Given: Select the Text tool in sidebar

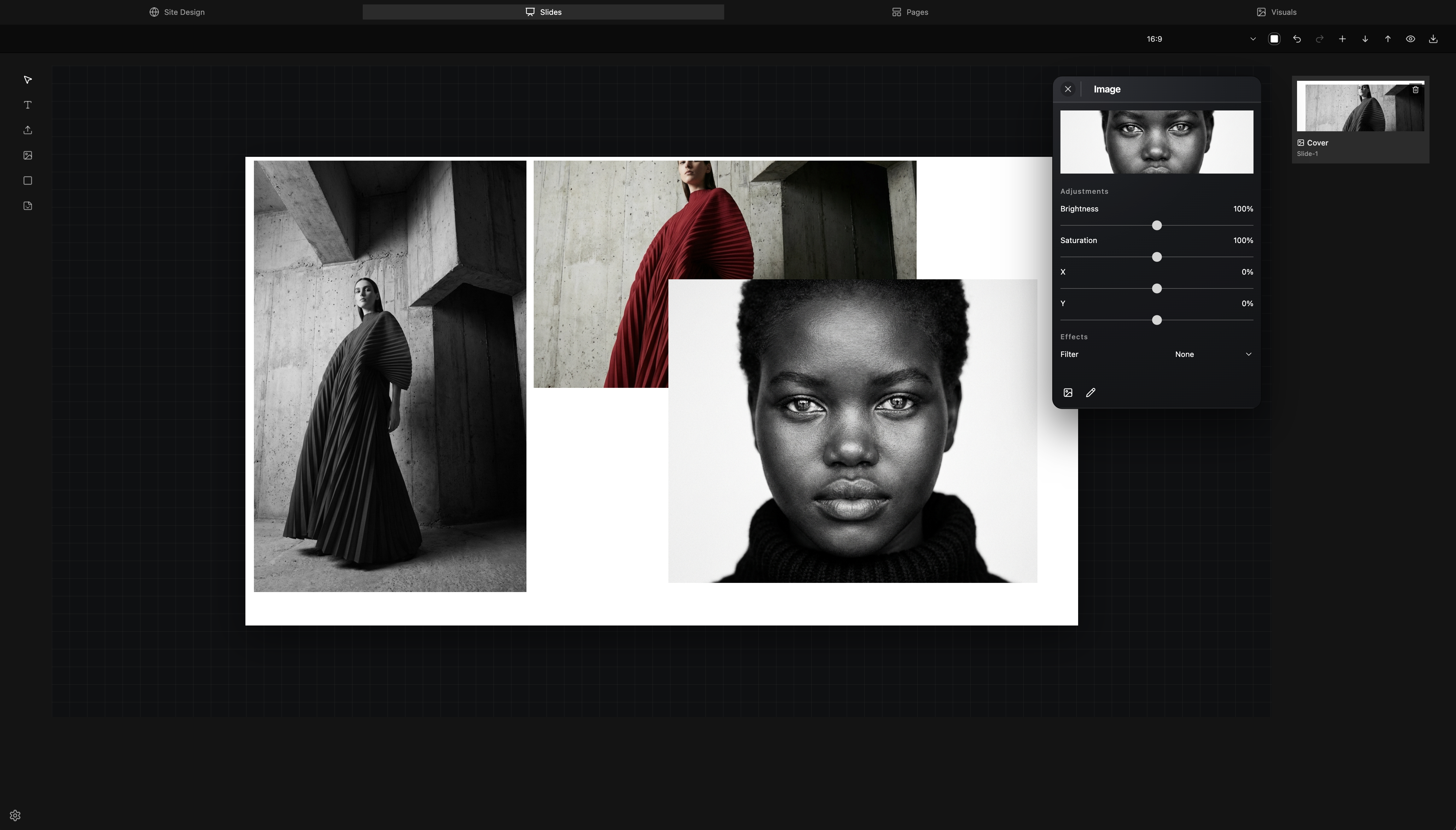Looking at the screenshot, I should [27, 105].
